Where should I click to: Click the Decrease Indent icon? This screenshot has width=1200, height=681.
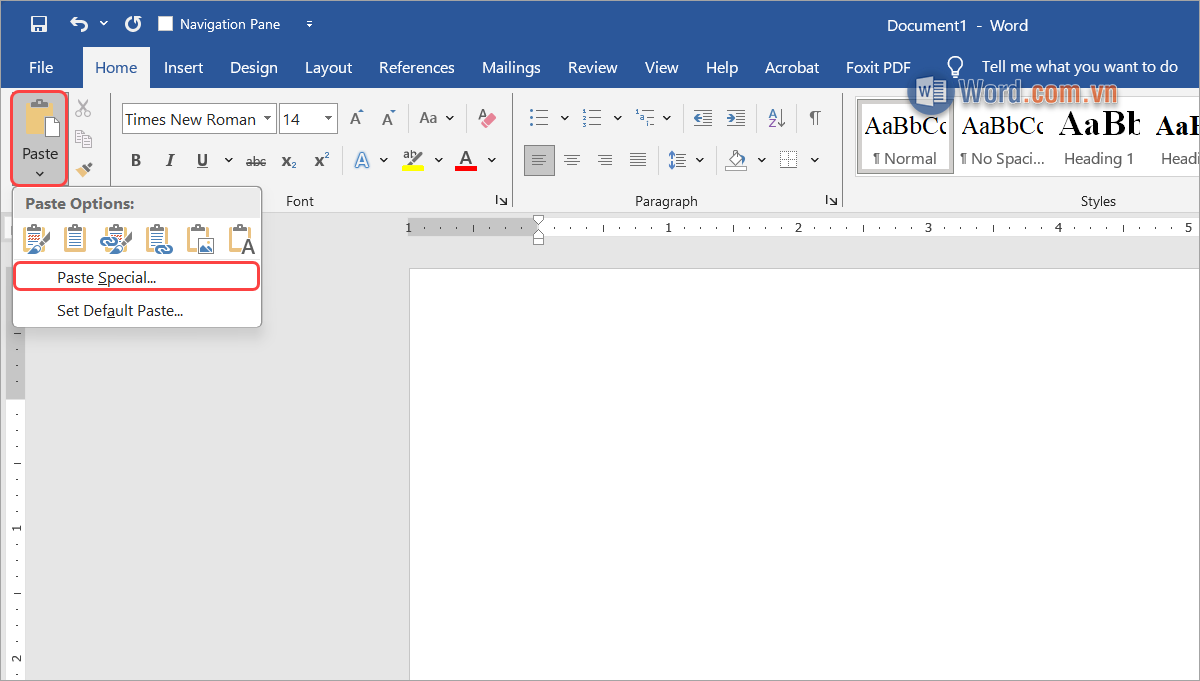click(703, 118)
